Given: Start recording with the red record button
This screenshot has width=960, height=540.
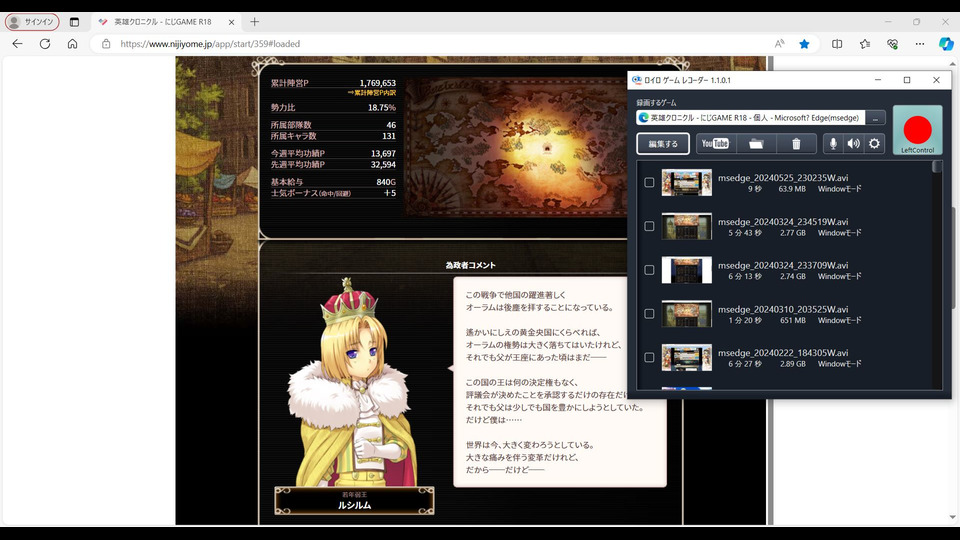Looking at the screenshot, I should click(x=917, y=130).
